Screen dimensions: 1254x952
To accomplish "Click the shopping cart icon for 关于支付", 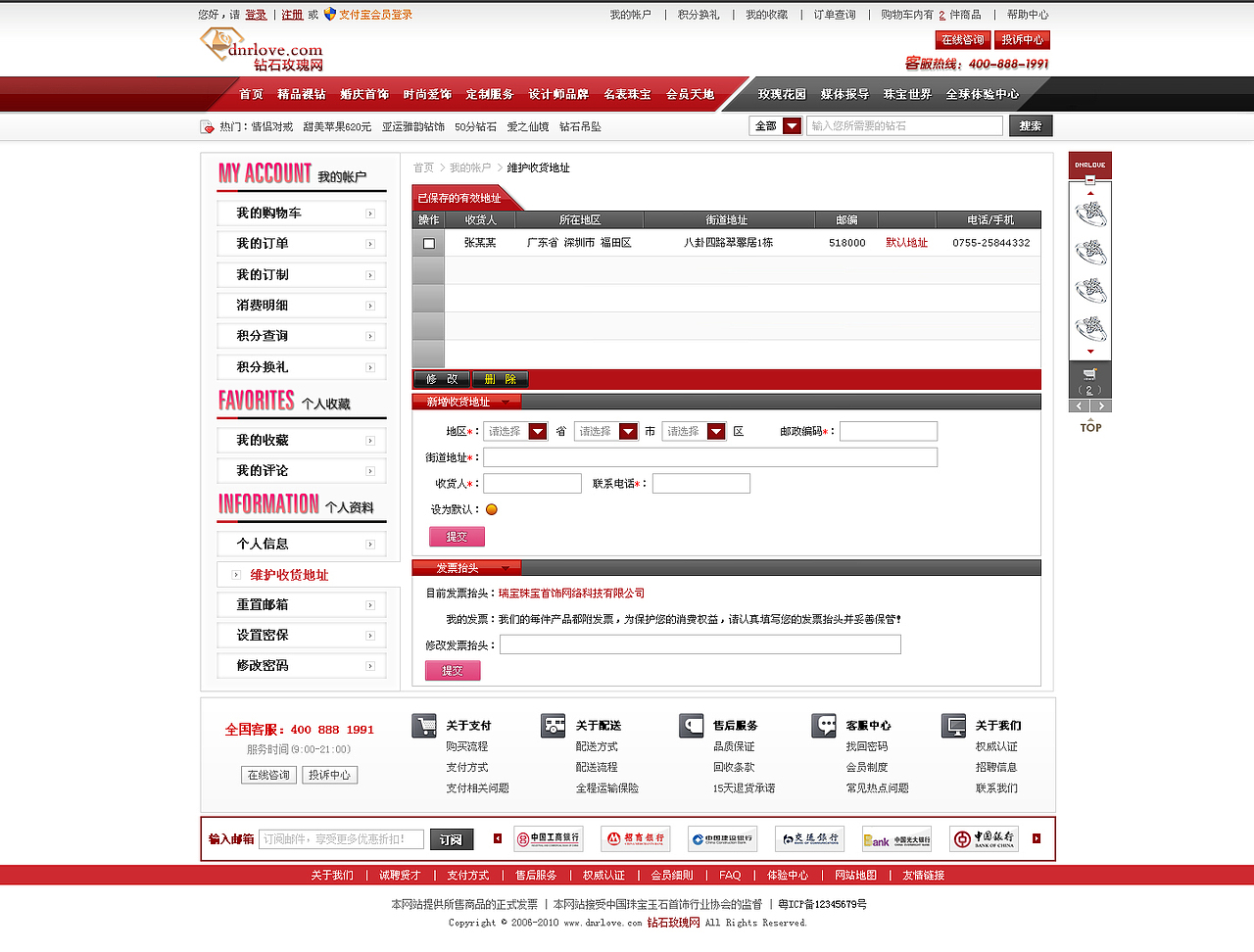I will (424, 726).
